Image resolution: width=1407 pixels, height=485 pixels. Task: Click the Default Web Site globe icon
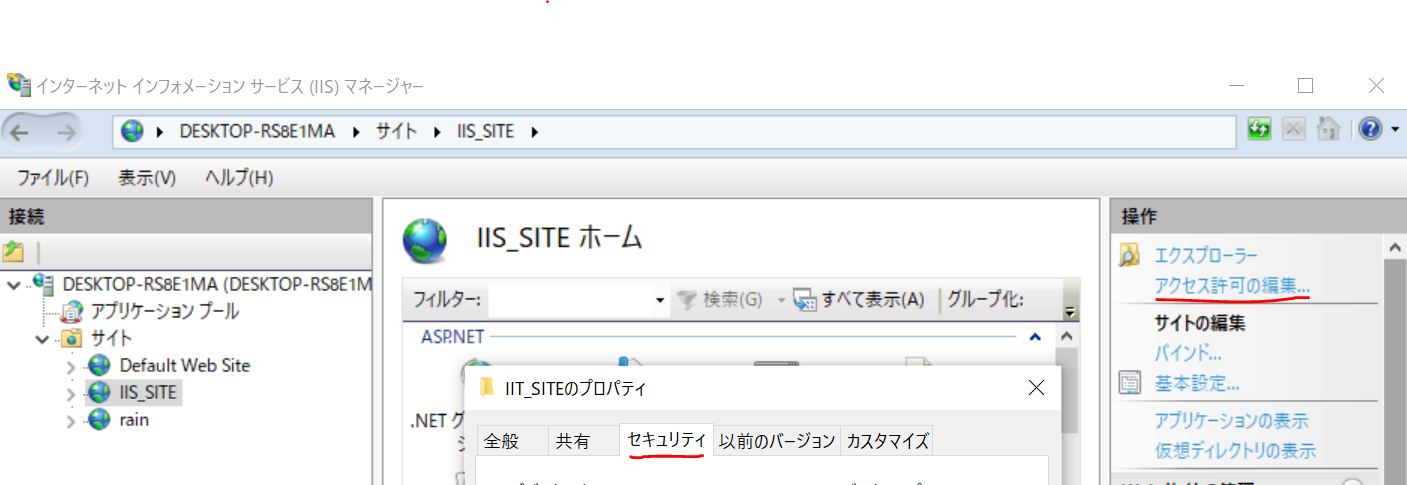(99, 365)
